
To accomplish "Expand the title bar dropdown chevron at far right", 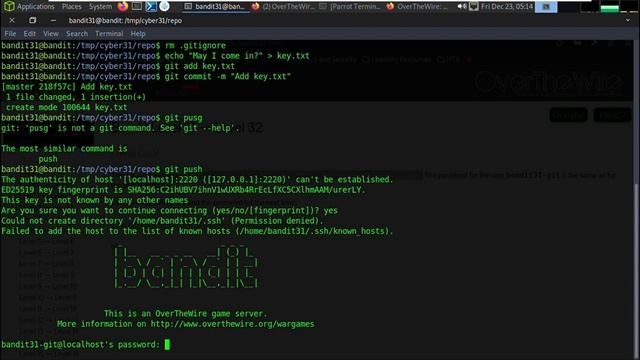I will (628, 20).
